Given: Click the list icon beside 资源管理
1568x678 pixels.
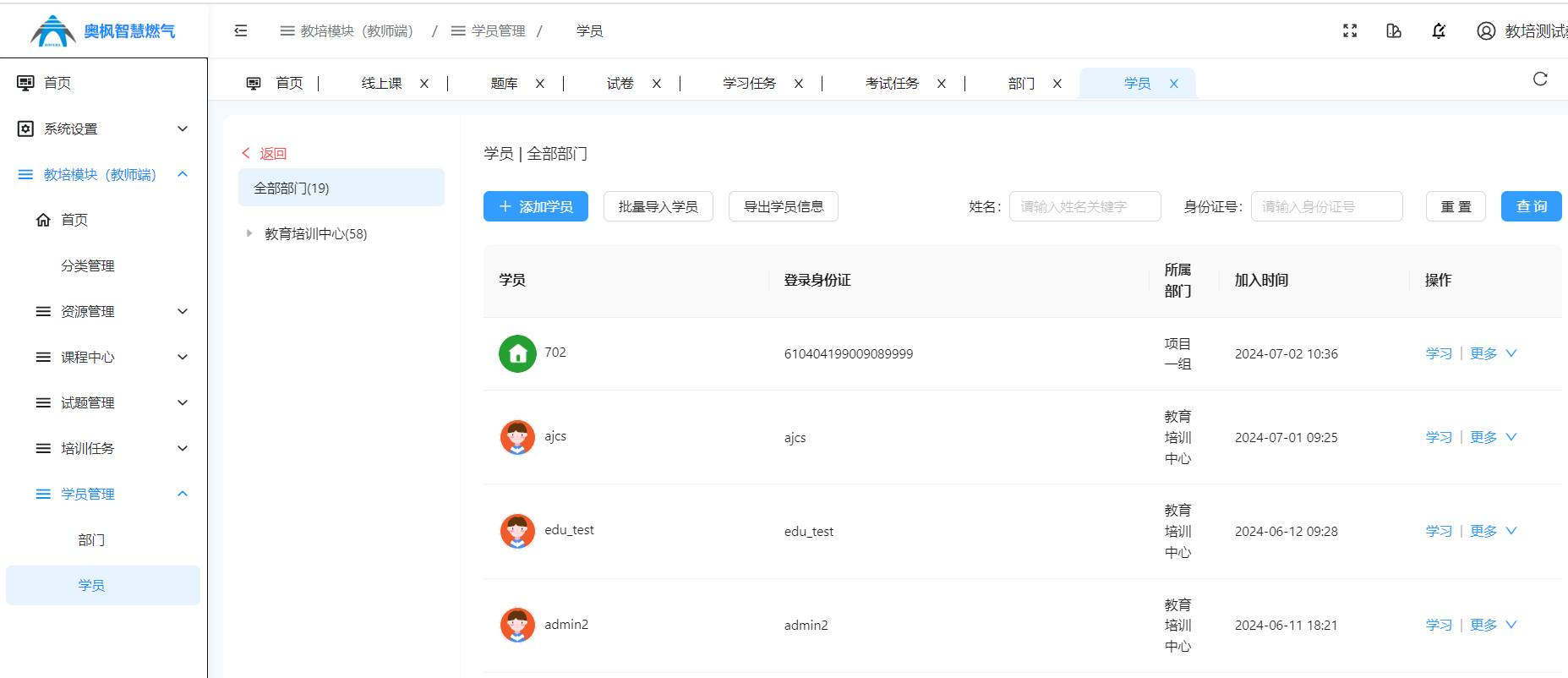Looking at the screenshot, I should (x=43, y=311).
